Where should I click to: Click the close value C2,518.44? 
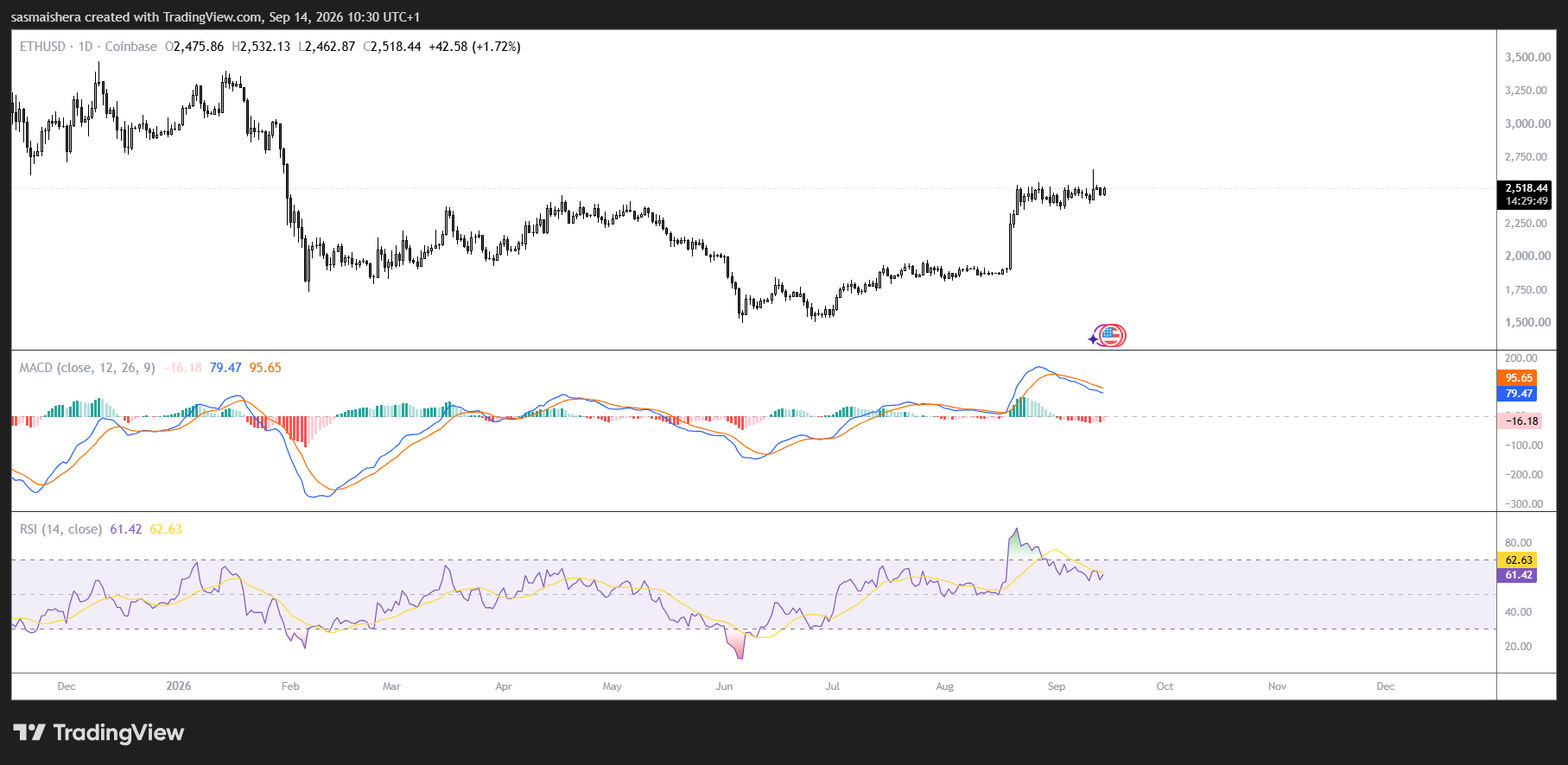[392, 47]
